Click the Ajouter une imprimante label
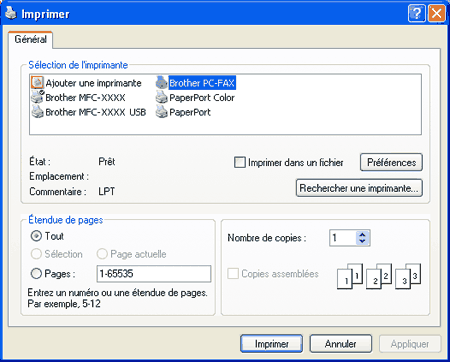 93,83
